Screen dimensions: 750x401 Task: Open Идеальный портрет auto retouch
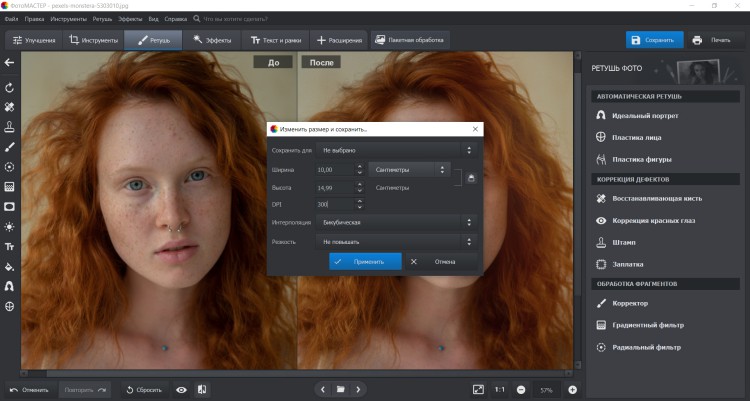pyautogui.click(x=643, y=116)
